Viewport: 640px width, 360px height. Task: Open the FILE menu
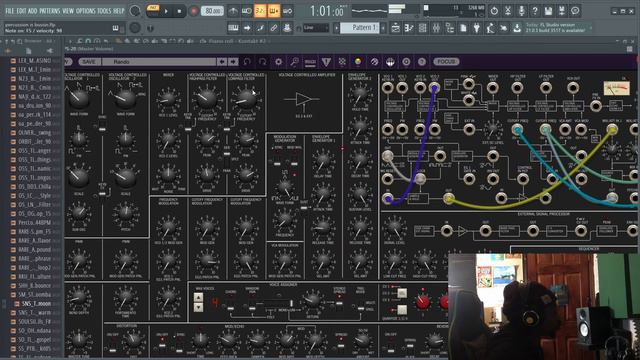pos(10,11)
